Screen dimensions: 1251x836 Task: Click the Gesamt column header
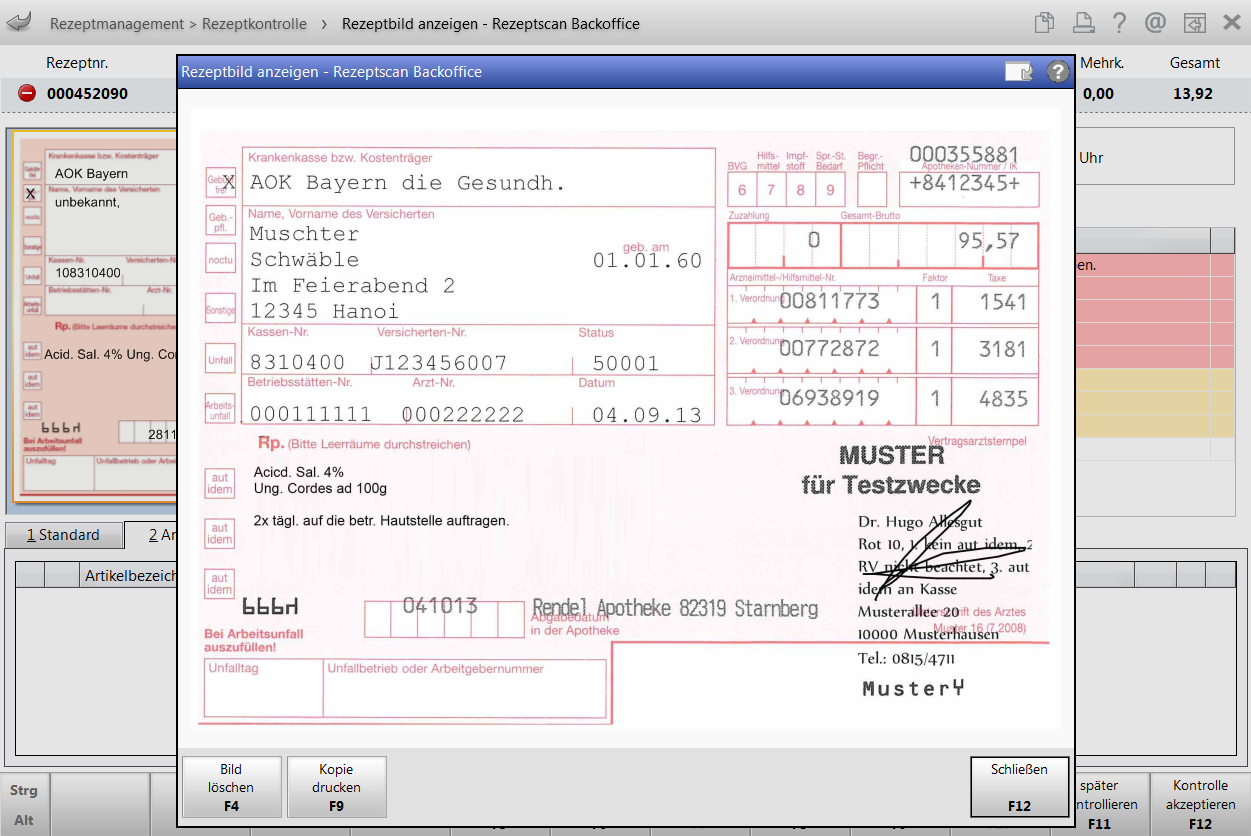[x=1195, y=62]
